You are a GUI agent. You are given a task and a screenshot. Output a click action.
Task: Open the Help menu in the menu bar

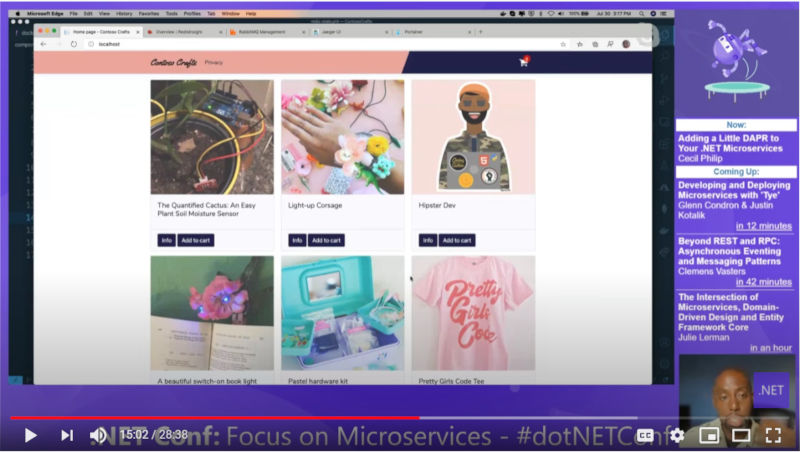click(x=251, y=14)
